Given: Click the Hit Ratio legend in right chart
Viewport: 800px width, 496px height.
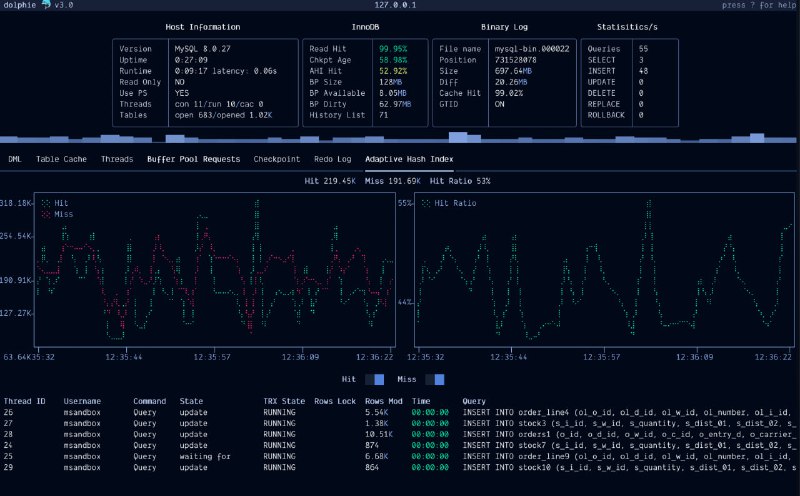Looking at the screenshot, I should tap(449, 203).
